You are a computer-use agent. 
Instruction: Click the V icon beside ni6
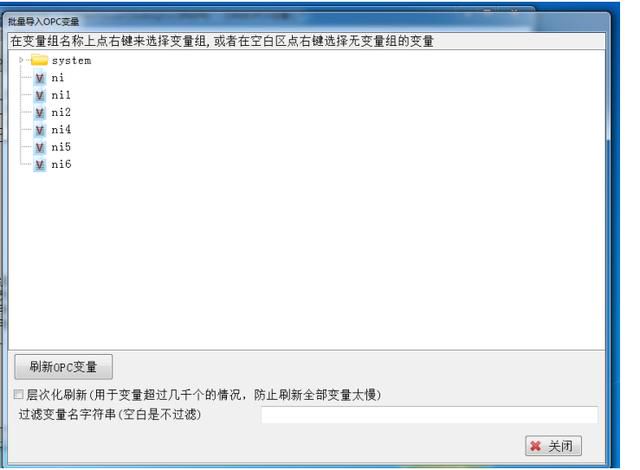[x=40, y=165]
